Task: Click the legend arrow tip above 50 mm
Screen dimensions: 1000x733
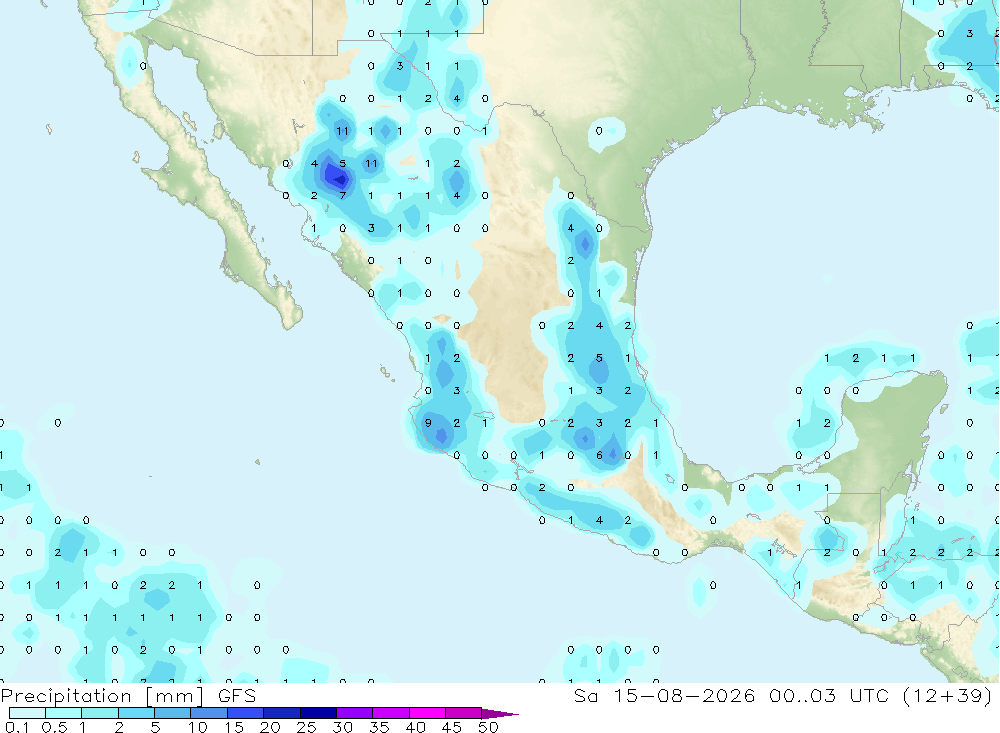Action: click(x=500, y=713)
